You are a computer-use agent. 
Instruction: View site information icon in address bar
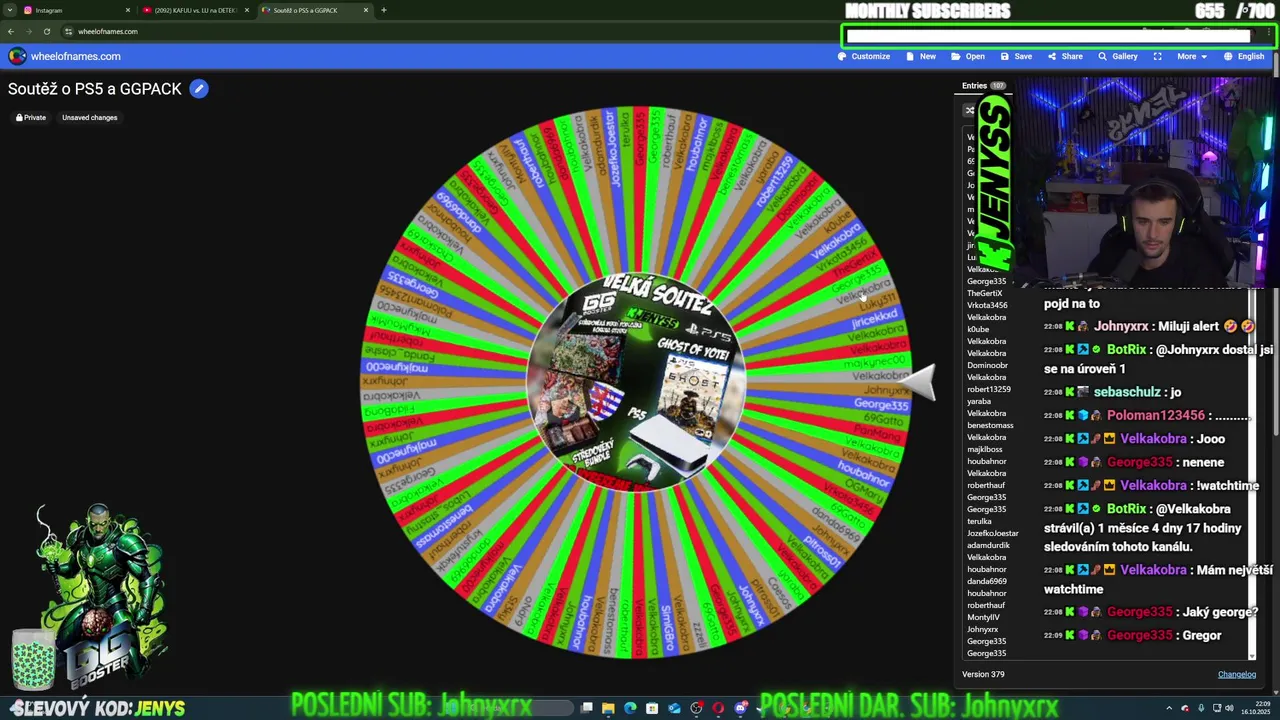(x=68, y=31)
